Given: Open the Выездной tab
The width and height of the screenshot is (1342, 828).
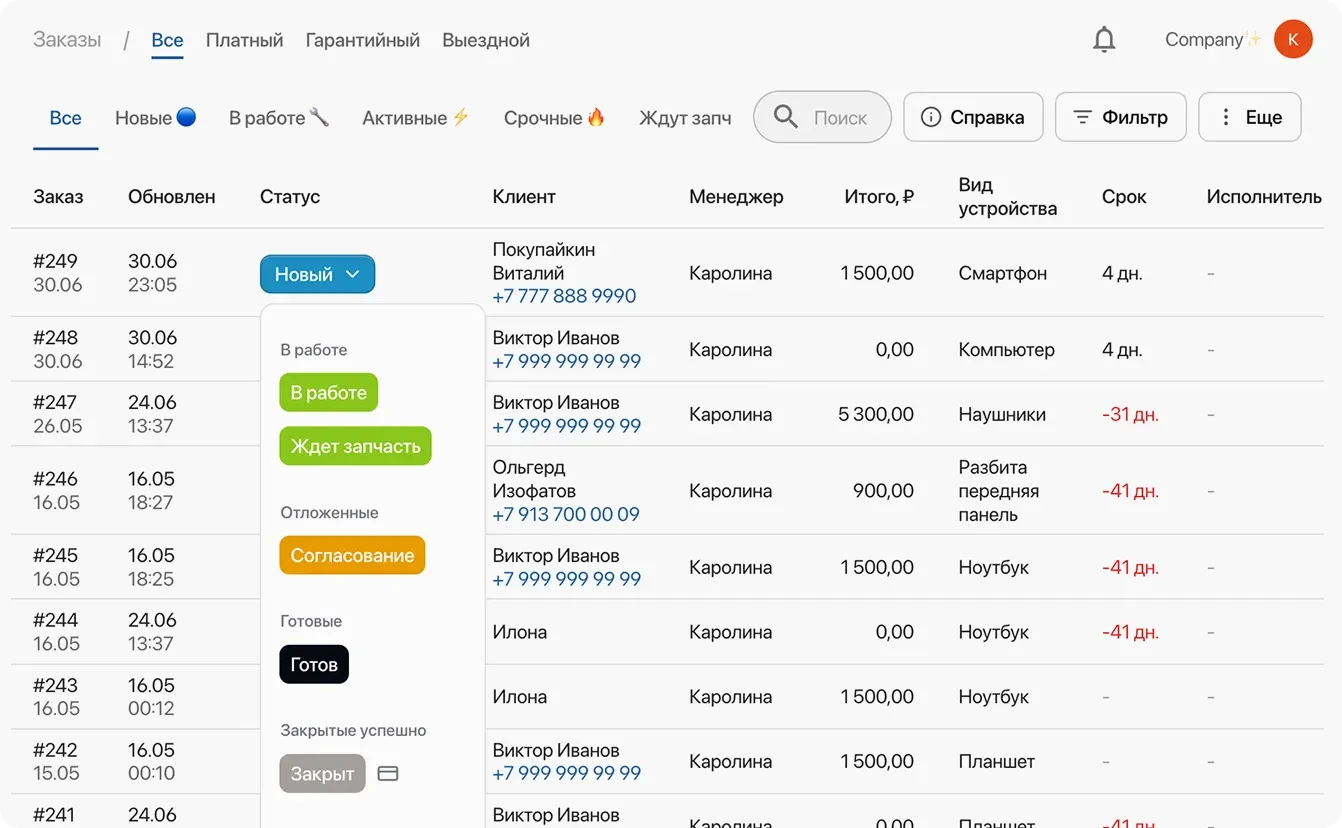Looking at the screenshot, I should (x=486, y=41).
